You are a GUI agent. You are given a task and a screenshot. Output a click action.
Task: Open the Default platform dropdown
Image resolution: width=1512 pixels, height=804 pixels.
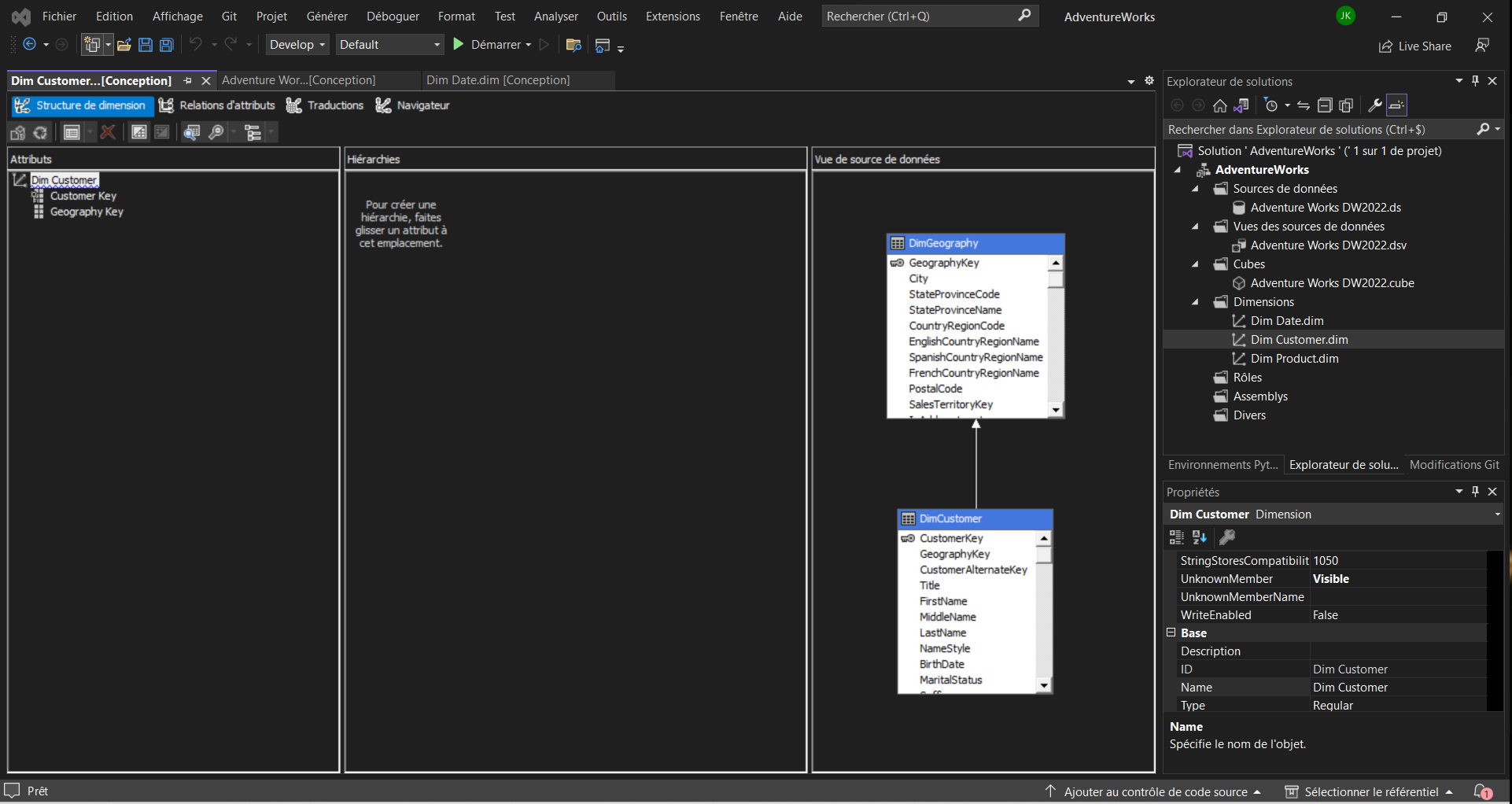tap(390, 45)
